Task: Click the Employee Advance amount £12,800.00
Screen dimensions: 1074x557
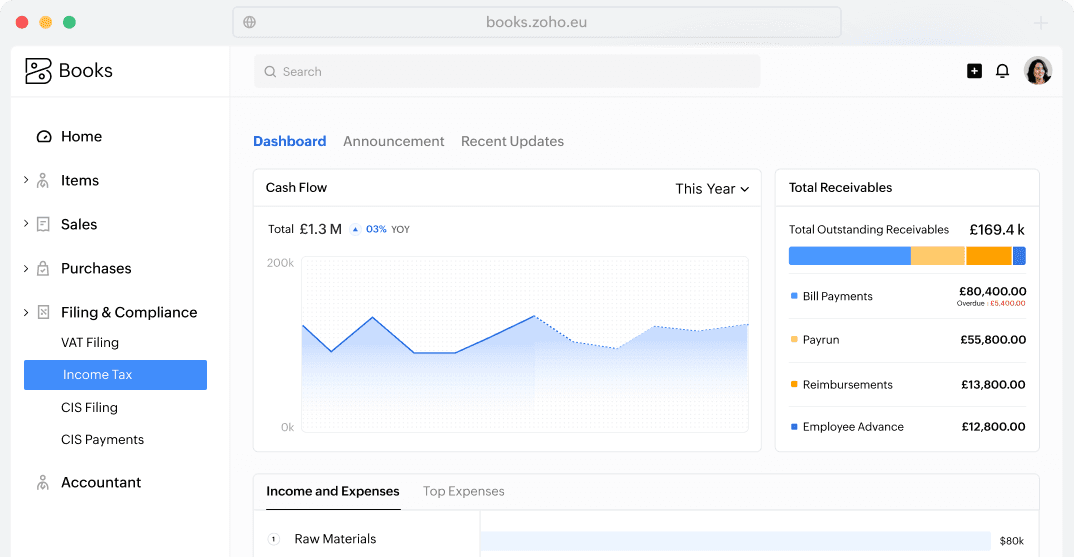Action: point(993,426)
